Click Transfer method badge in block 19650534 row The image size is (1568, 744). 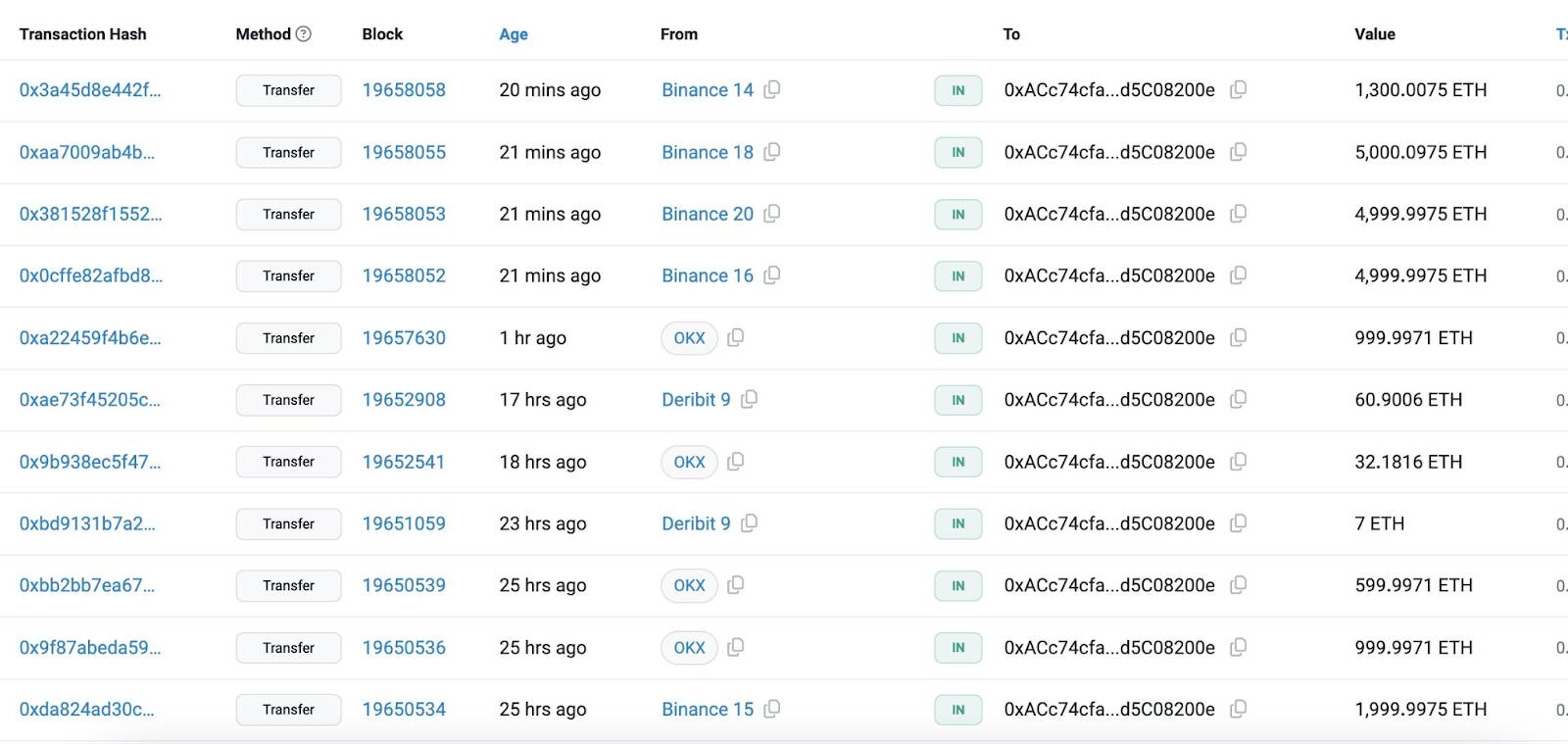tap(288, 710)
